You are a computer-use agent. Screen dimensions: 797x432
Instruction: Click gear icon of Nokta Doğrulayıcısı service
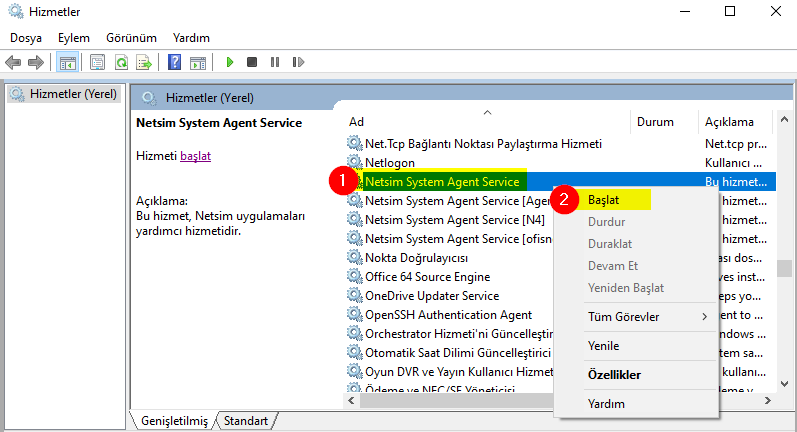pyautogui.click(x=354, y=258)
